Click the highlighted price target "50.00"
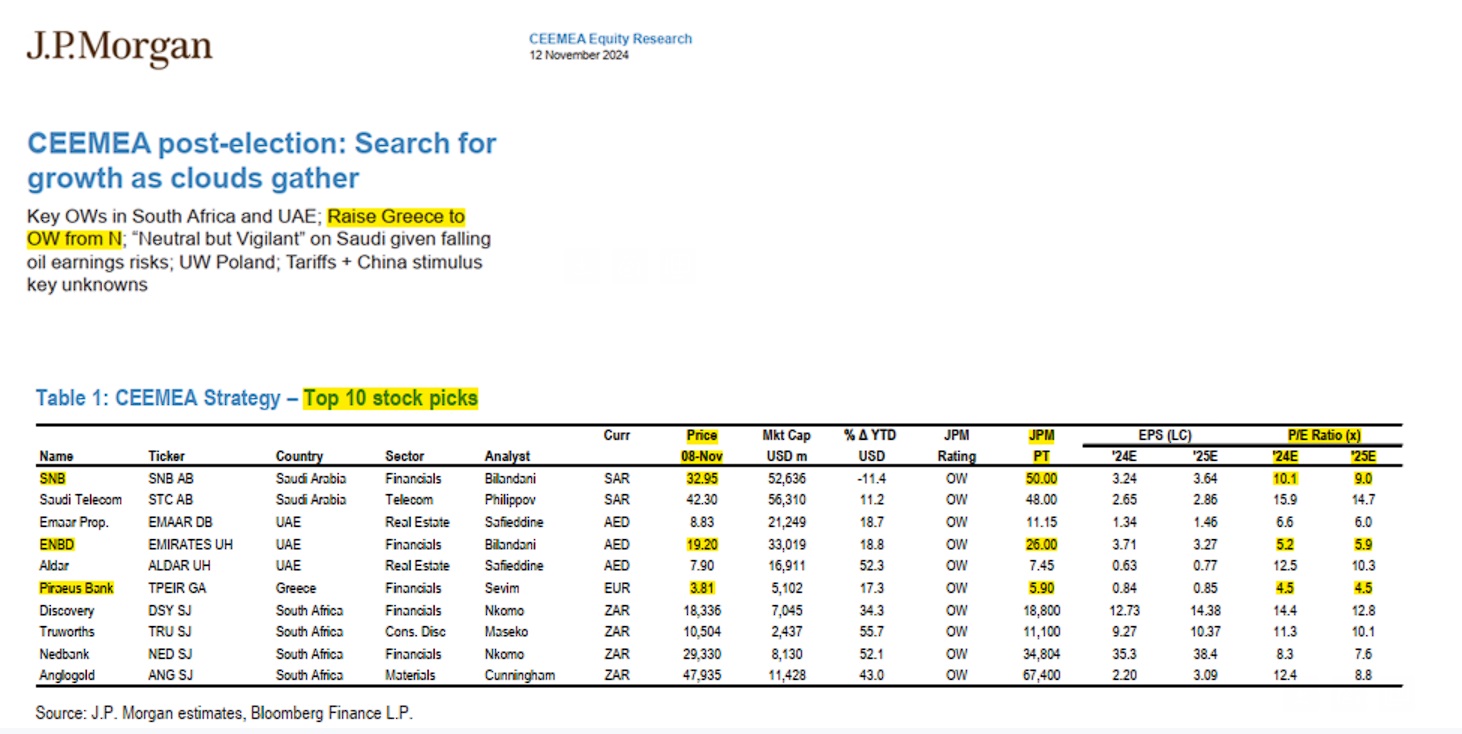This screenshot has width=1462, height=734. click(1040, 478)
